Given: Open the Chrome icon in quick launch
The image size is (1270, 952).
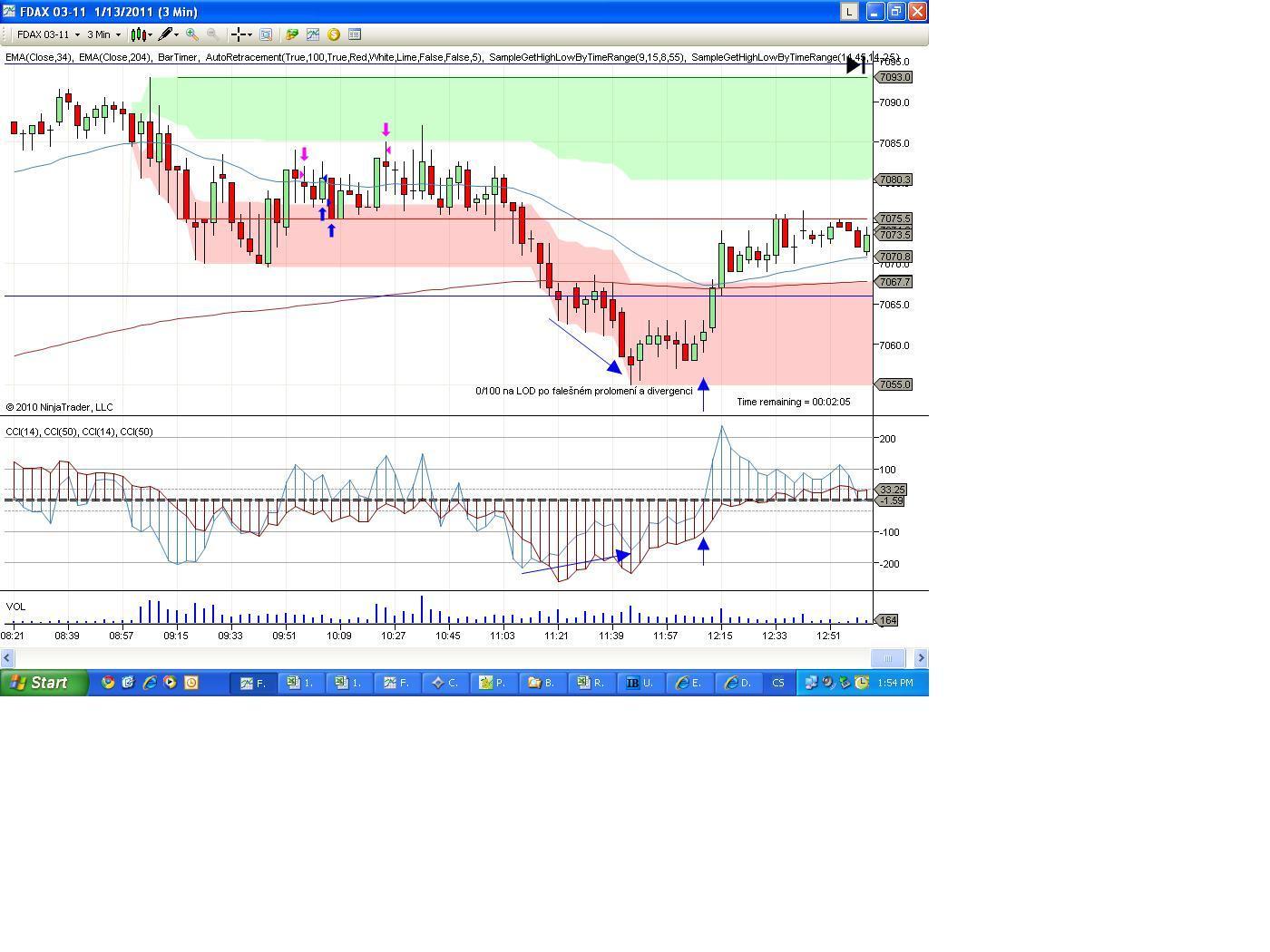Looking at the screenshot, I should (108, 683).
